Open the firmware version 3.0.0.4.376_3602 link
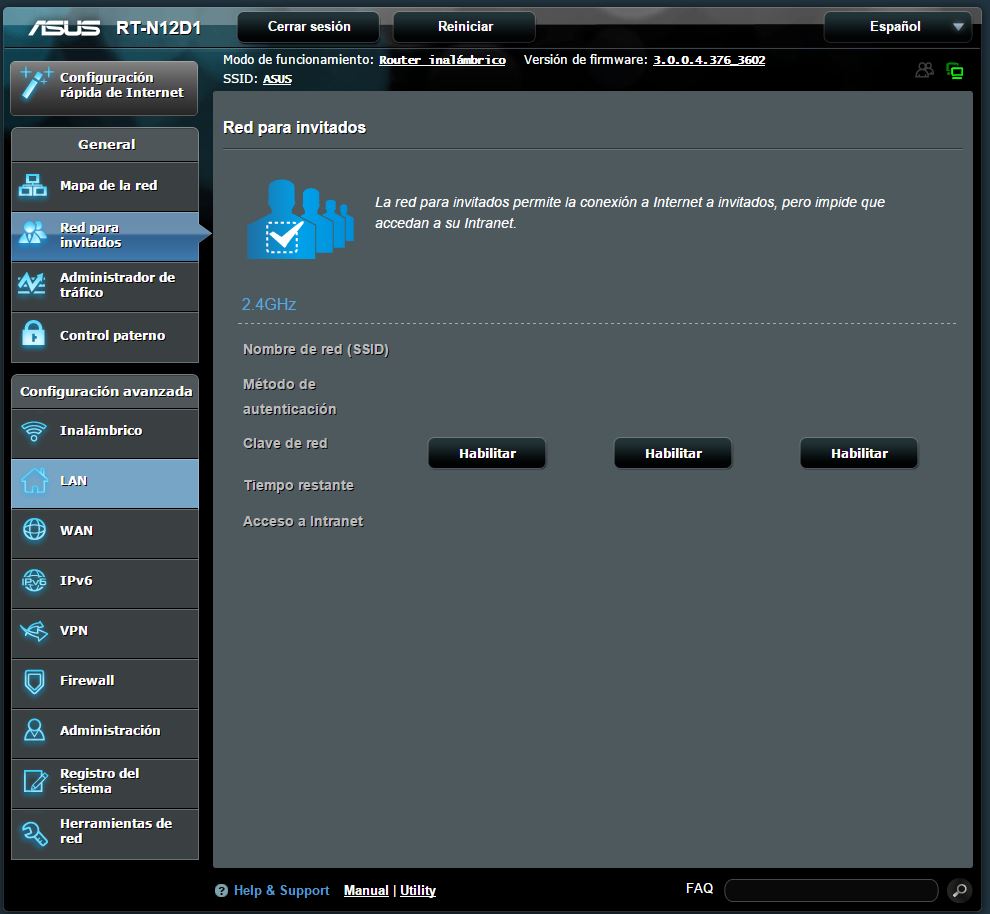Screen dimensions: 990x914 coord(709,60)
